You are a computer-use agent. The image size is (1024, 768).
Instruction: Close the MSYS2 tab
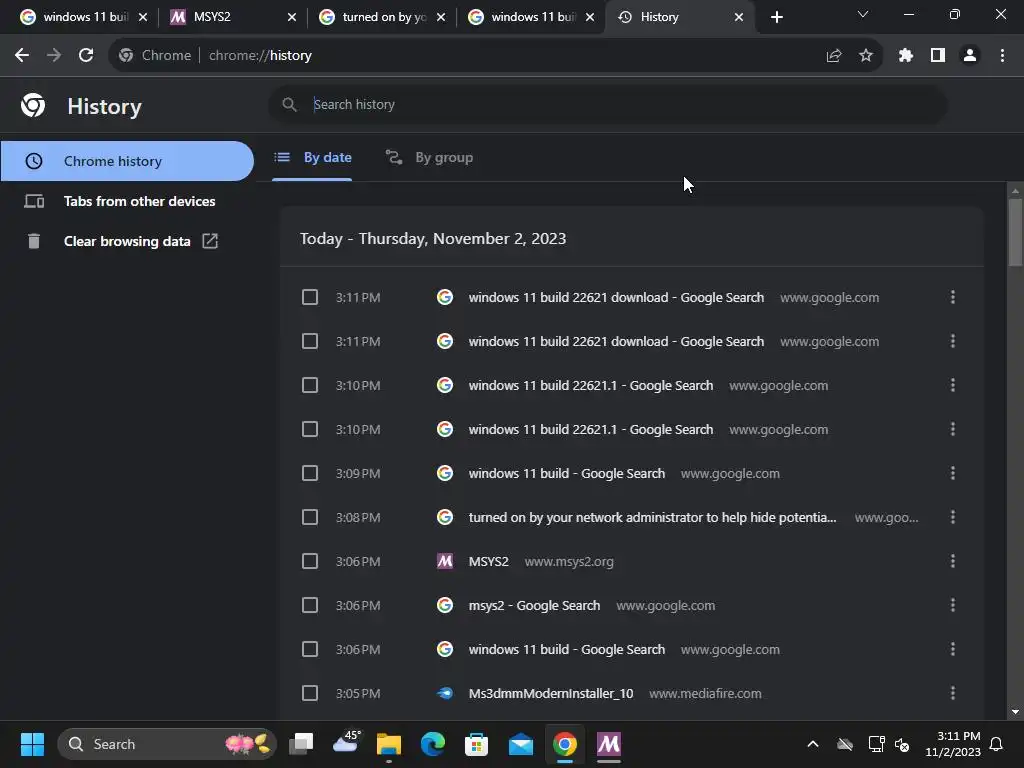click(x=292, y=17)
